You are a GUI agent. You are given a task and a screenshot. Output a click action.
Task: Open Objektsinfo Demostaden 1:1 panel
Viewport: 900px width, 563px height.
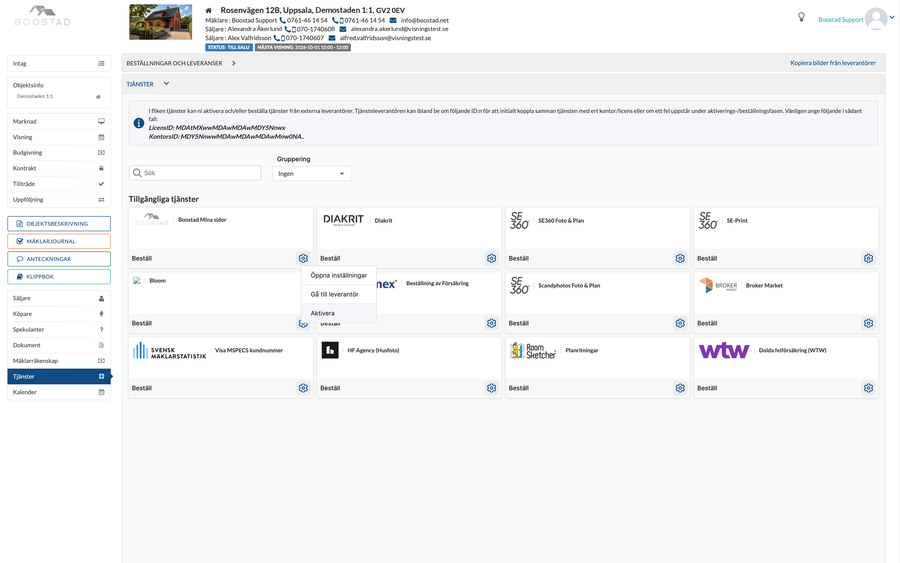(59, 92)
